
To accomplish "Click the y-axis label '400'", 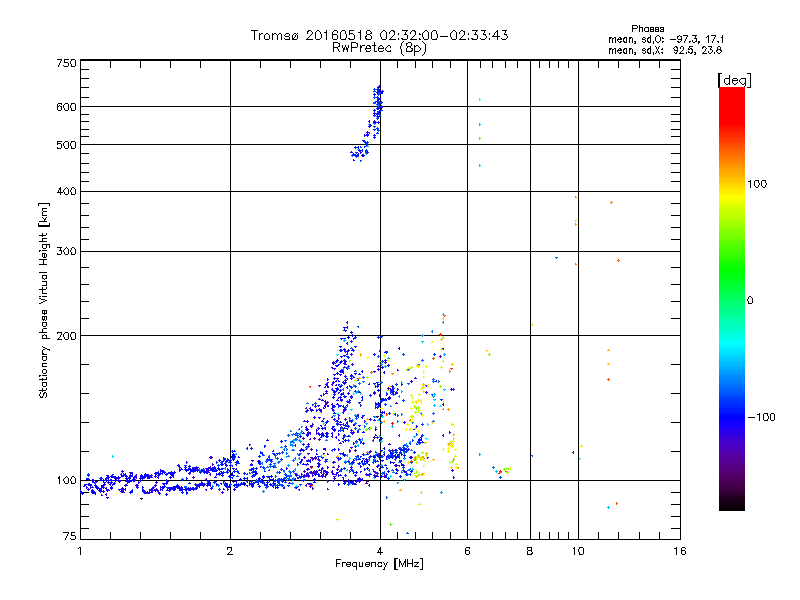I will point(66,191).
